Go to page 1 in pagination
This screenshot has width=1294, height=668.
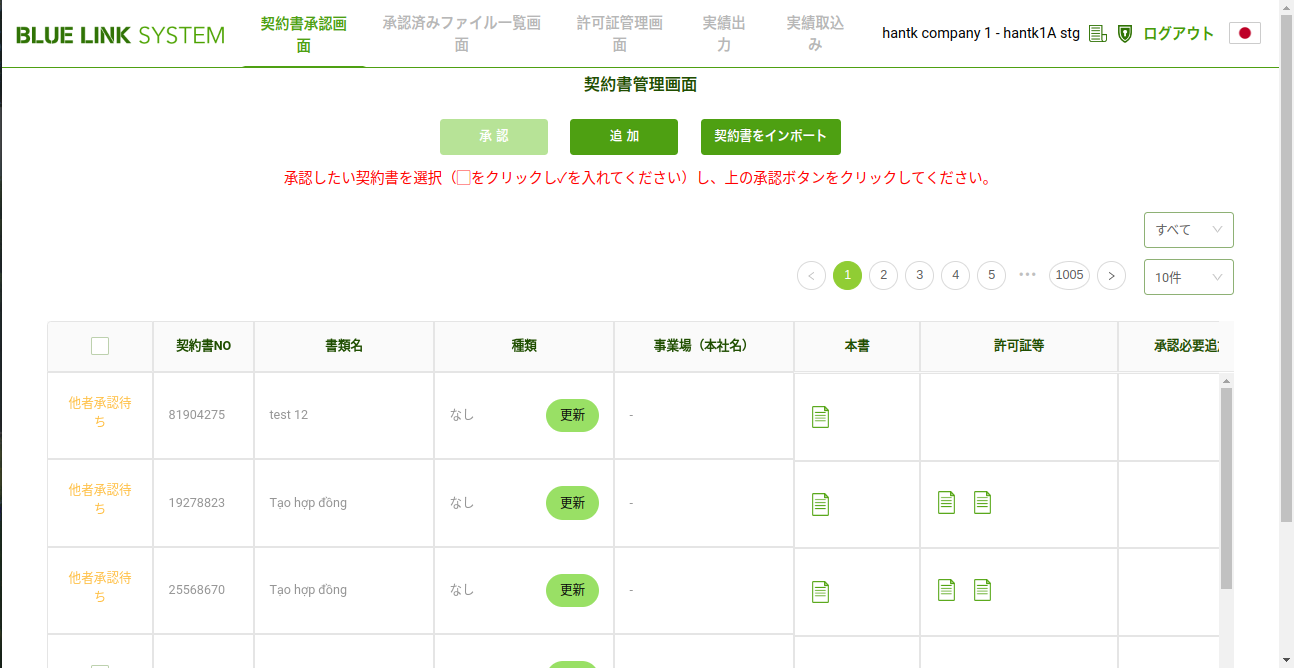click(847, 275)
